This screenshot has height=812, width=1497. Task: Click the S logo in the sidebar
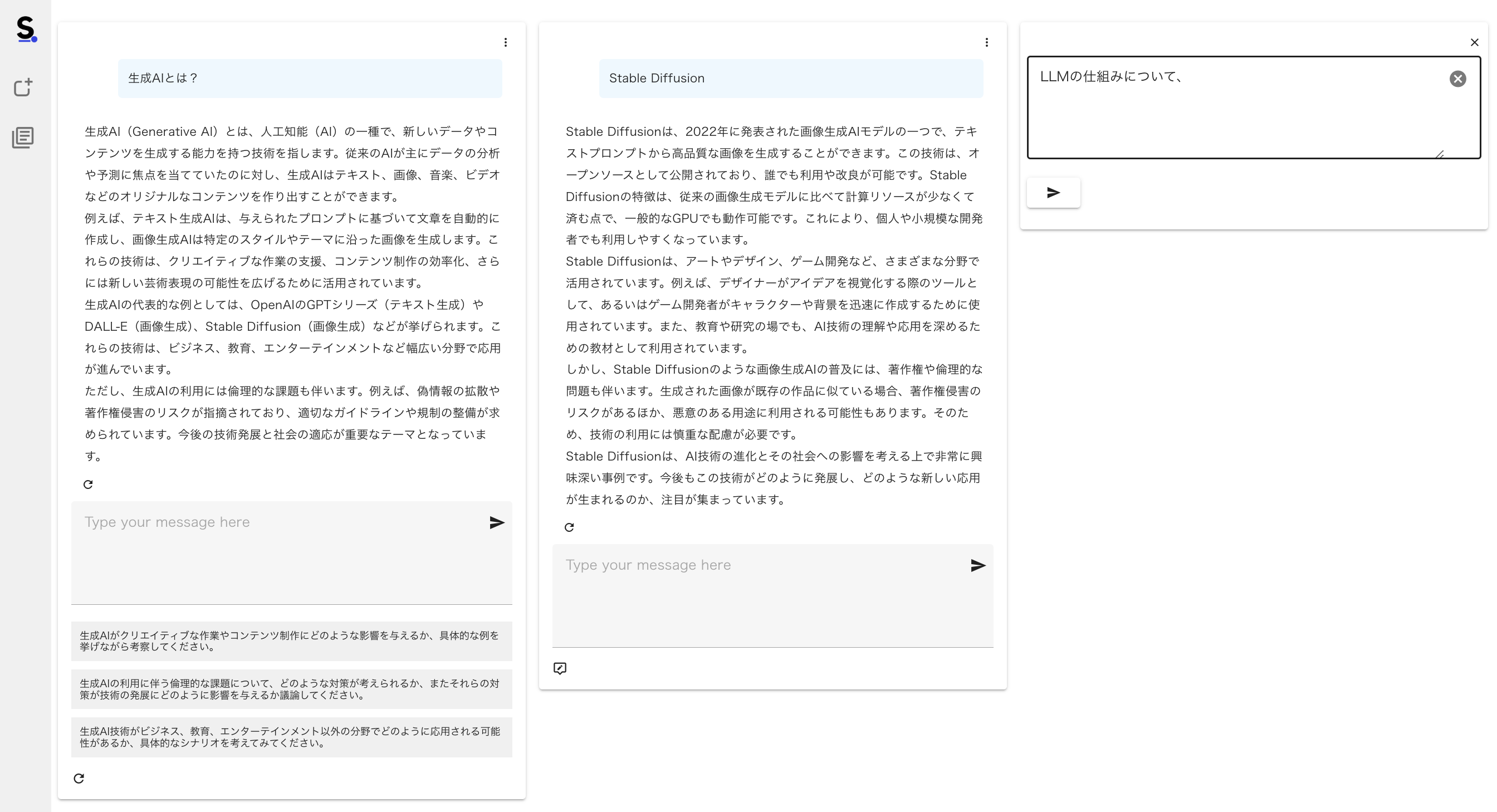tap(26, 29)
